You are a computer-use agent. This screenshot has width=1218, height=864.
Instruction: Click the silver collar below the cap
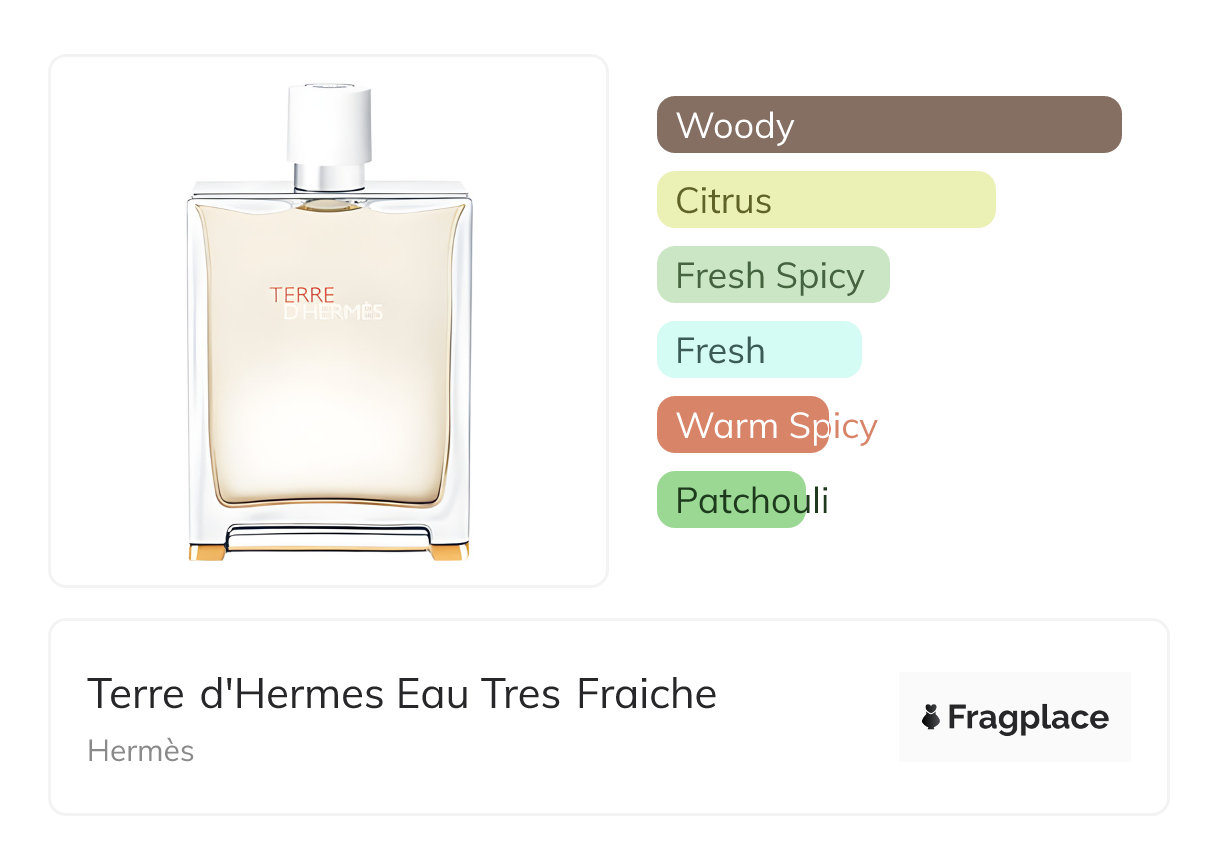coord(329,176)
